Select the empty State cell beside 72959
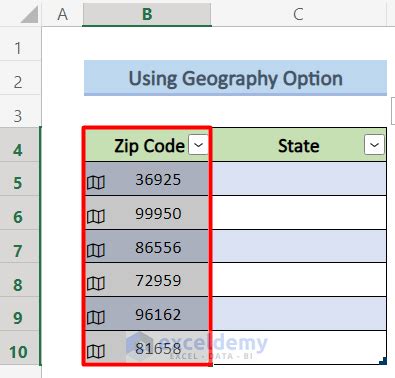 click(x=299, y=280)
